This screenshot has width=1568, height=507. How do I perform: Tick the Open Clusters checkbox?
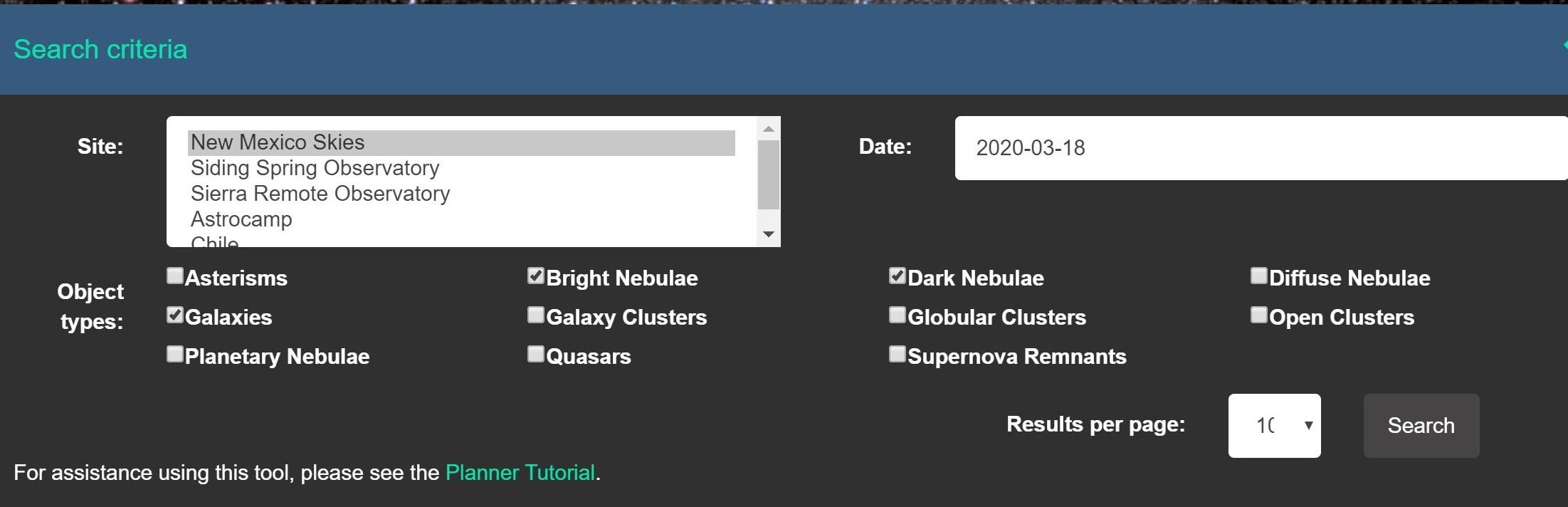point(1259,315)
